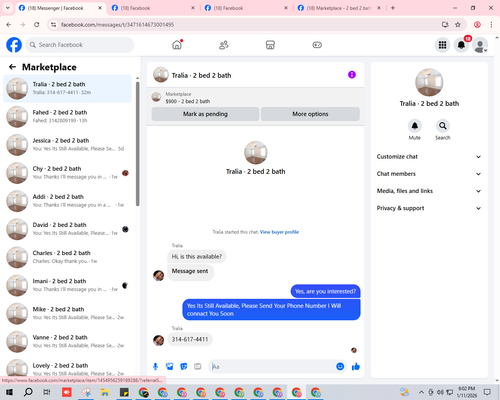Focus the Aa message input box

pyautogui.click(x=272, y=367)
